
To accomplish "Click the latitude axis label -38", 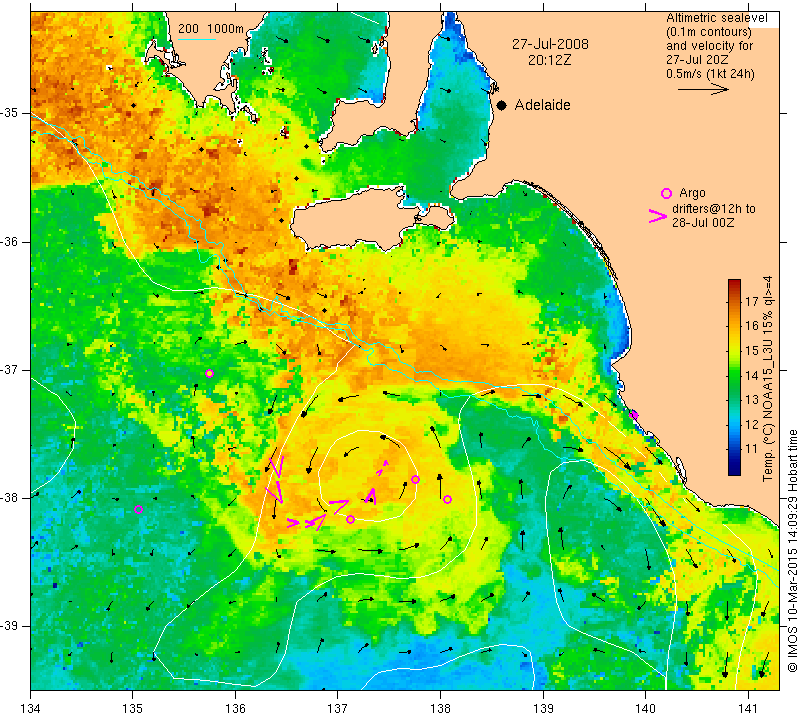I will point(10,498).
